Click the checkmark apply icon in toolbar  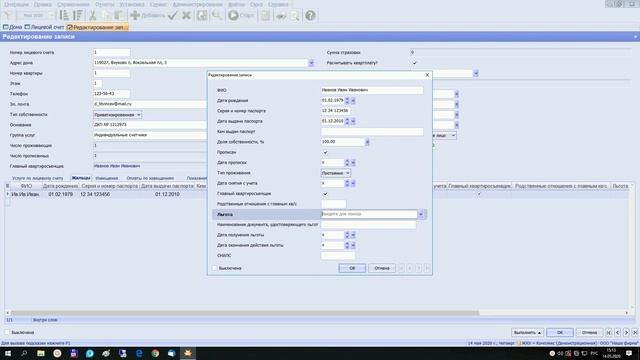point(173,16)
